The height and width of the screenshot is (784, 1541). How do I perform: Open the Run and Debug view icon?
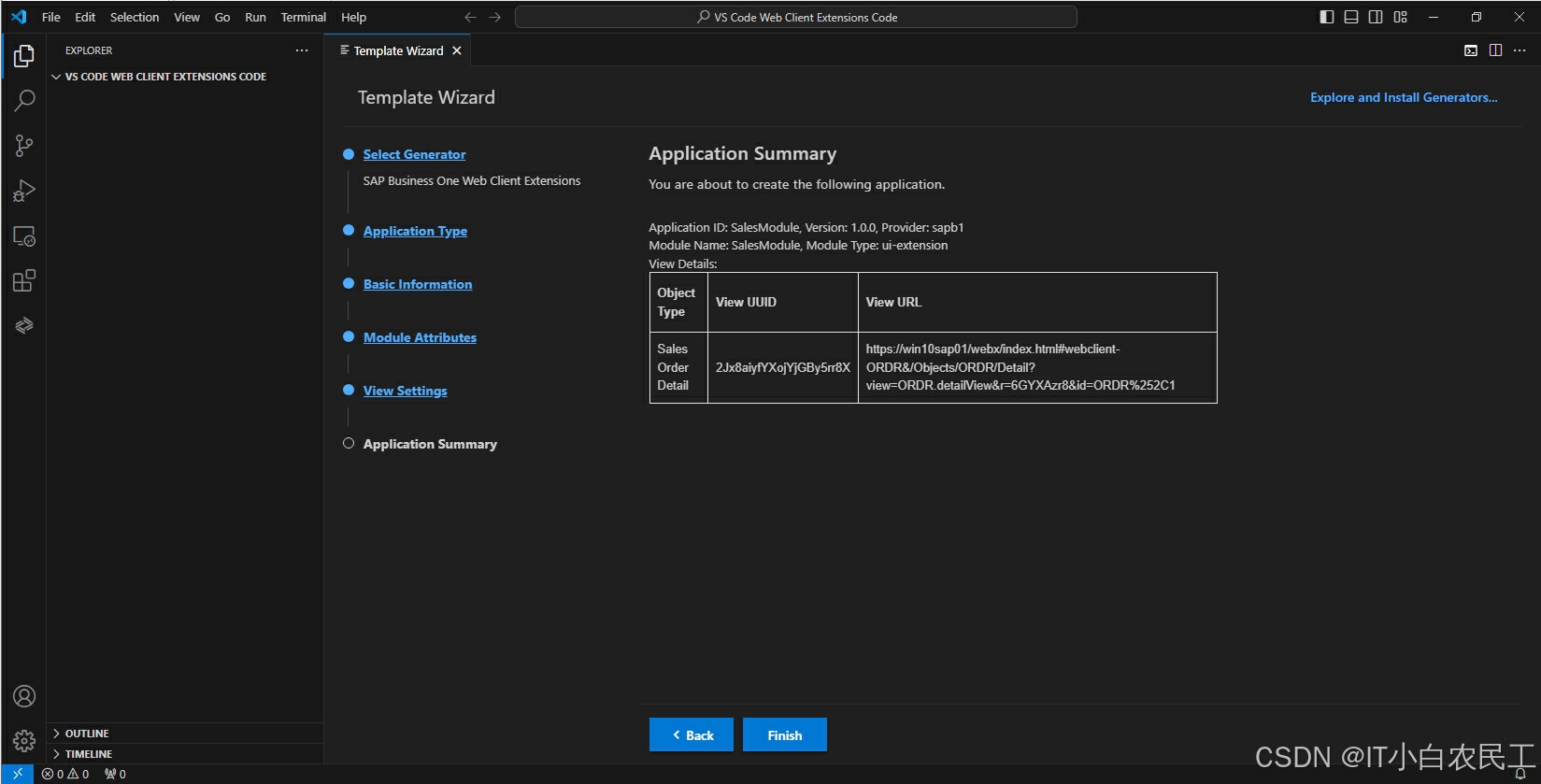pyautogui.click(x=24, y=191)
